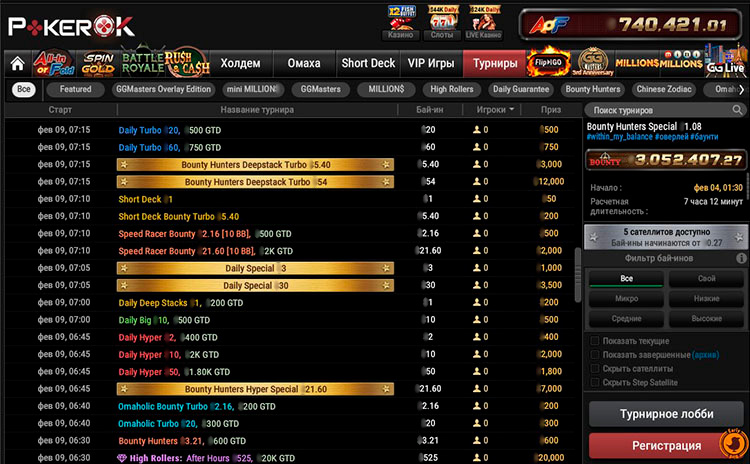
Task: Open the архив link
Action: click(x=706, y=355)
